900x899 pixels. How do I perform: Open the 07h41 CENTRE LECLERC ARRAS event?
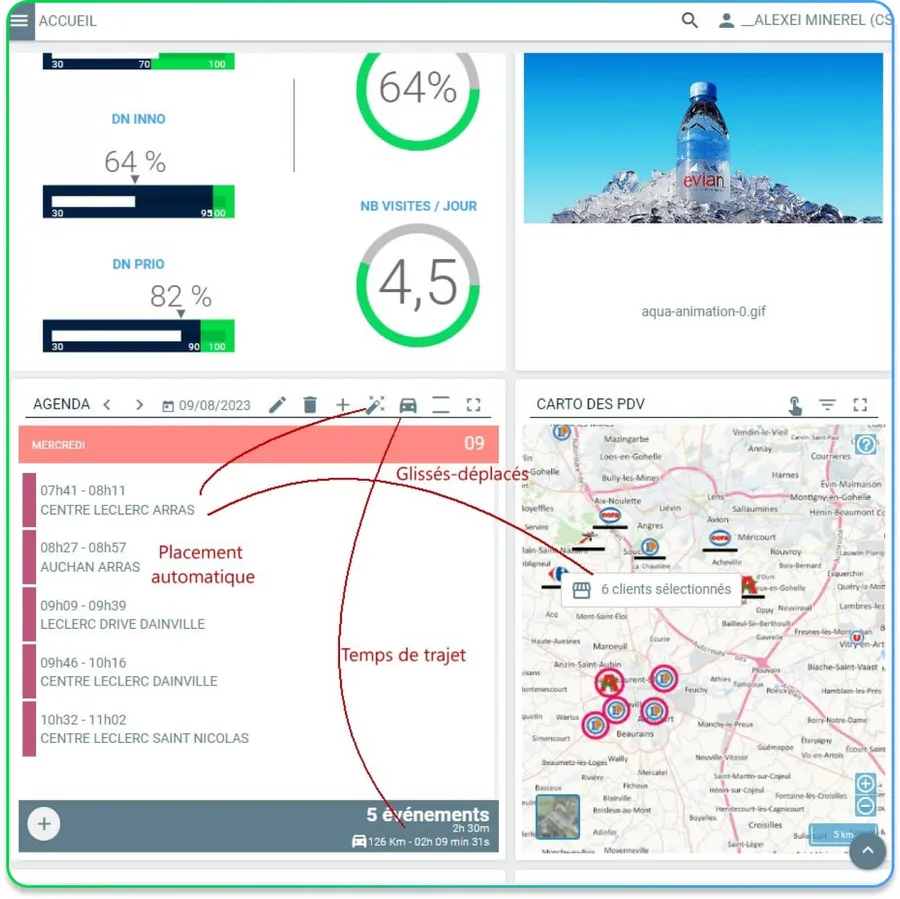click(x=258, y=500)
